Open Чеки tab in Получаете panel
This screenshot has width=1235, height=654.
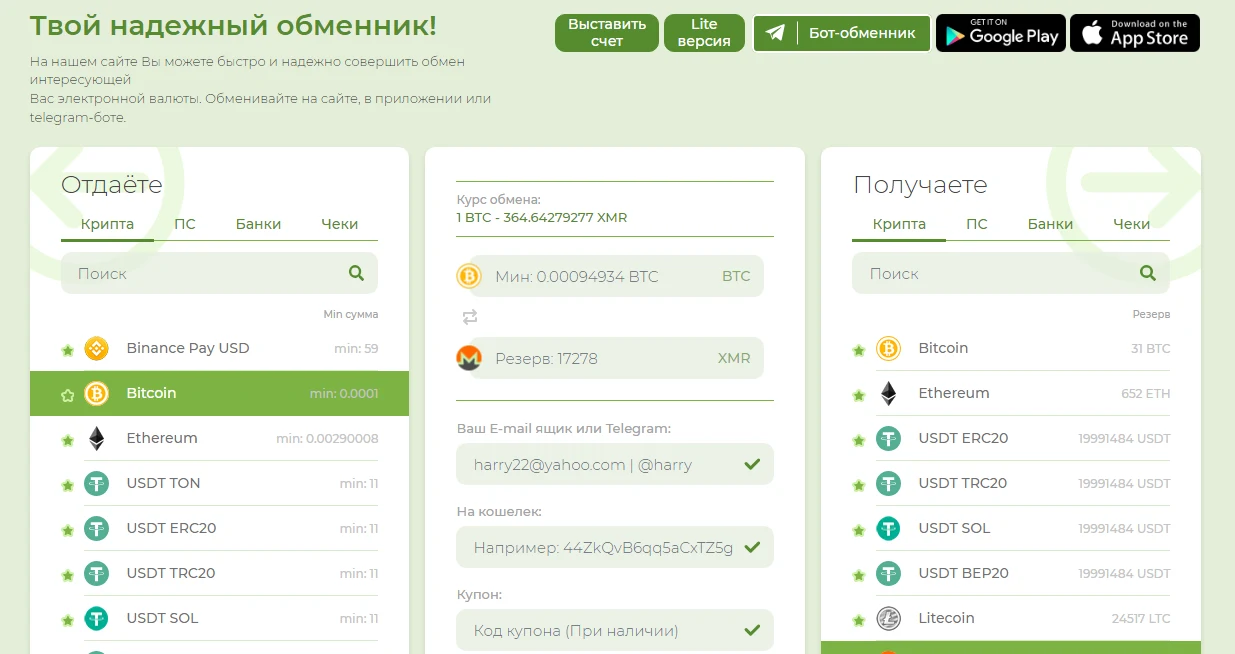1131,224
